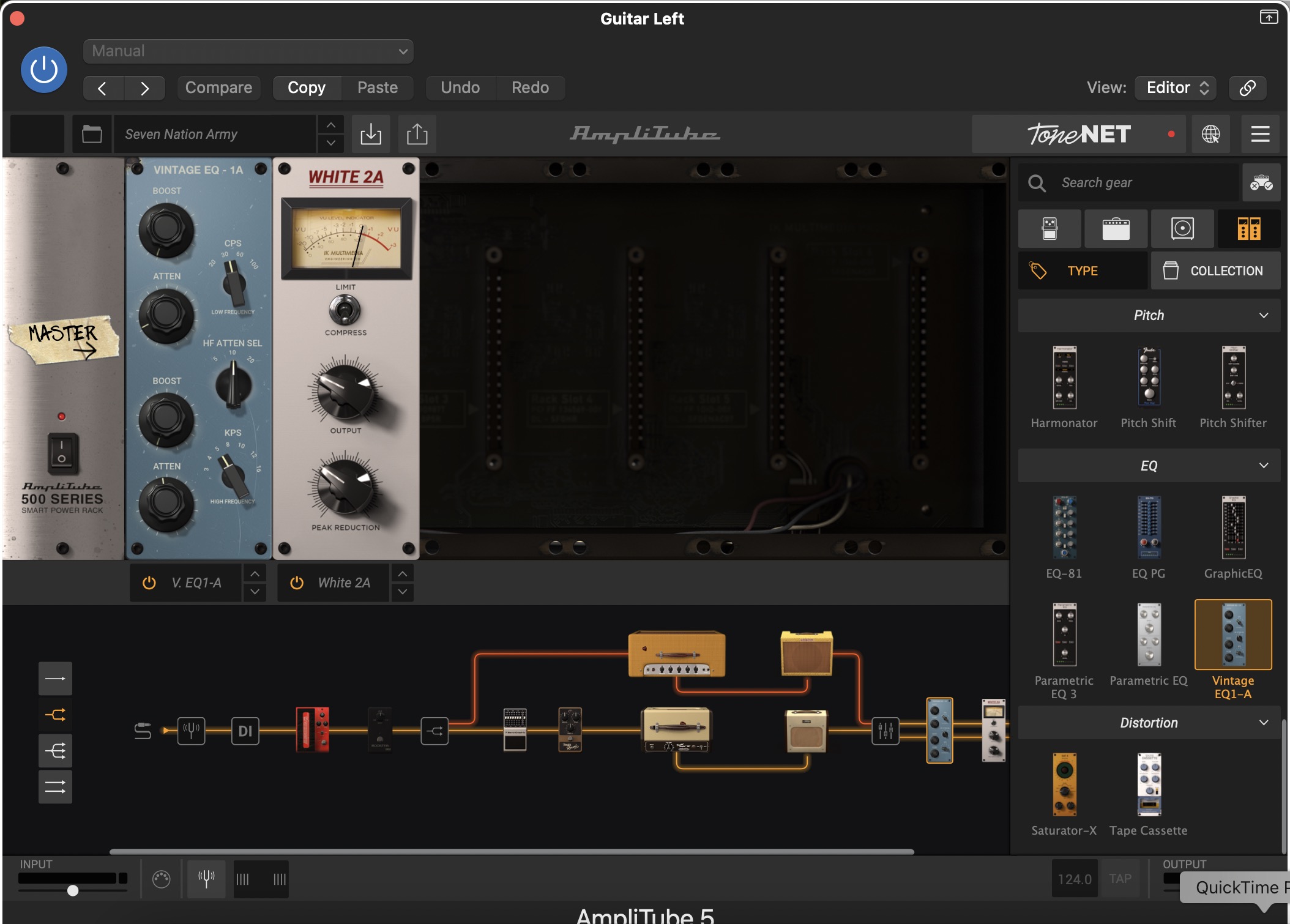Open the preset browser folder icon
1290x924 pixels.
tap(92, 134)
